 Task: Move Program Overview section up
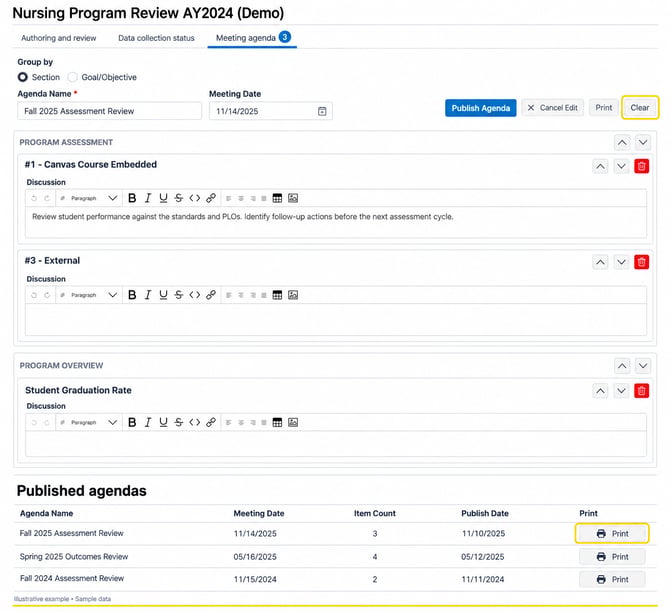[622, 366]
